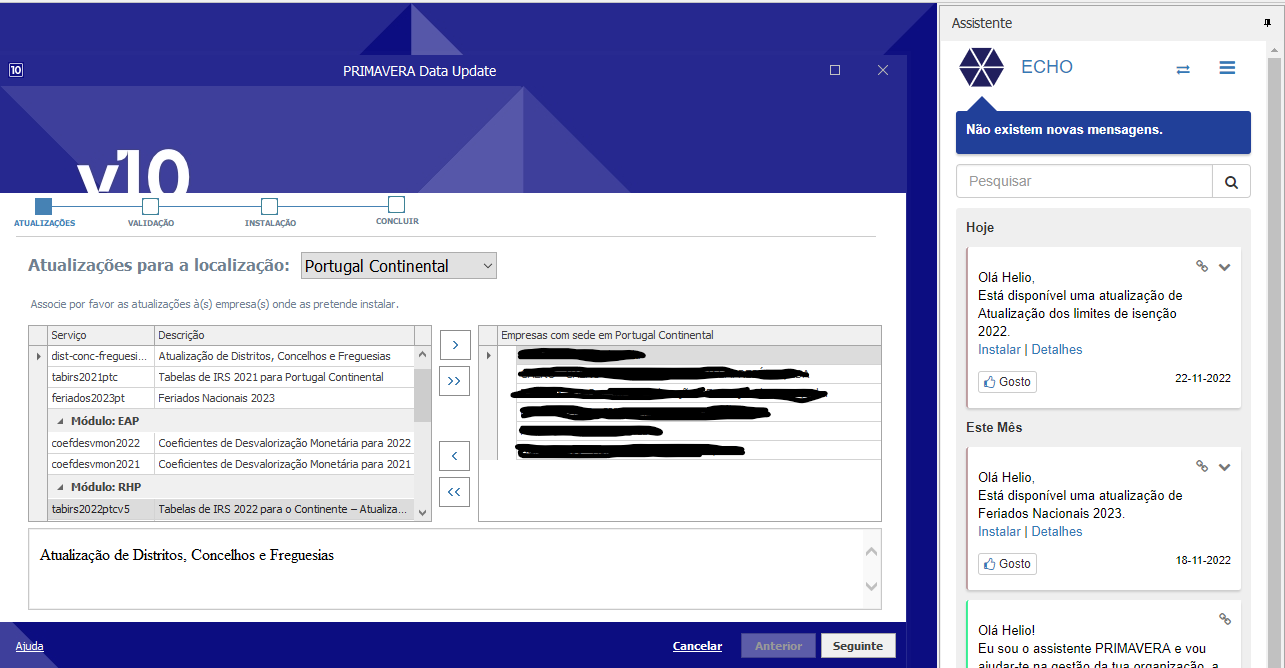Click the search magnifier icon in Assistente
1285x668 pixels.
1231,182
